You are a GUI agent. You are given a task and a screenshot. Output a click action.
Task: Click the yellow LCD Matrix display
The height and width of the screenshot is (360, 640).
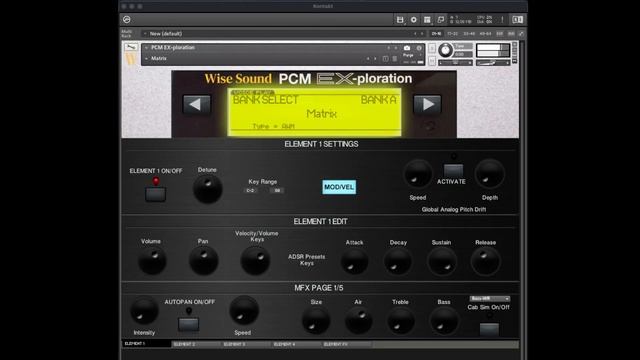314,112
